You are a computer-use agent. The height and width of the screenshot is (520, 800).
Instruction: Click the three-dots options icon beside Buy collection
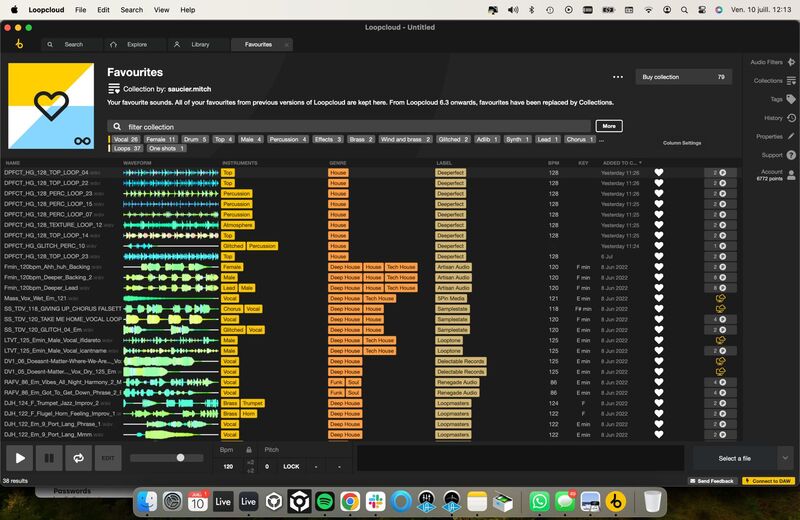click(618, 77)
